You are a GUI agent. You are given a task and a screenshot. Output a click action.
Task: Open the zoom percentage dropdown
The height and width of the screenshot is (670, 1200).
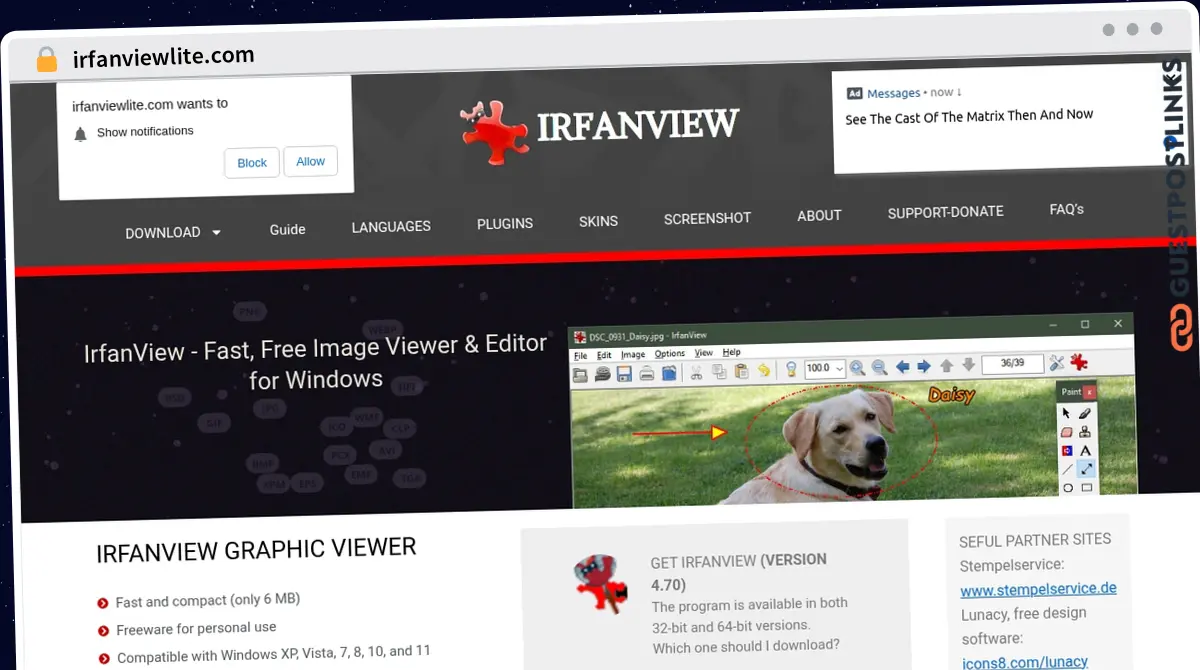coord(841,367)
